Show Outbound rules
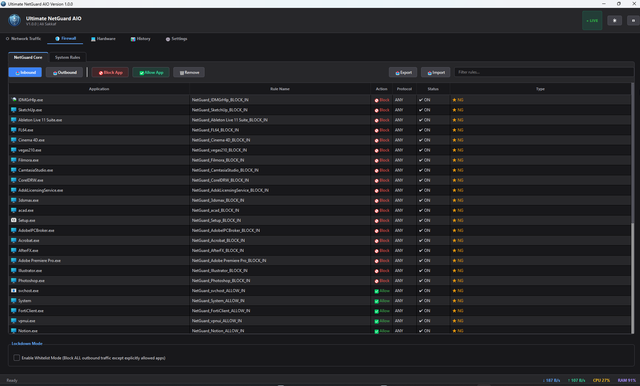This screenshot has width=640, height=386. (64, 73)
